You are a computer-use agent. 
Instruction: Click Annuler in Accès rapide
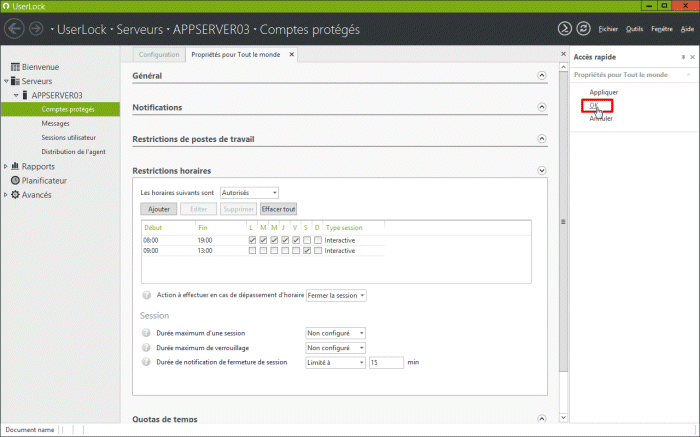pyautogui.click(x=601, y=118)
